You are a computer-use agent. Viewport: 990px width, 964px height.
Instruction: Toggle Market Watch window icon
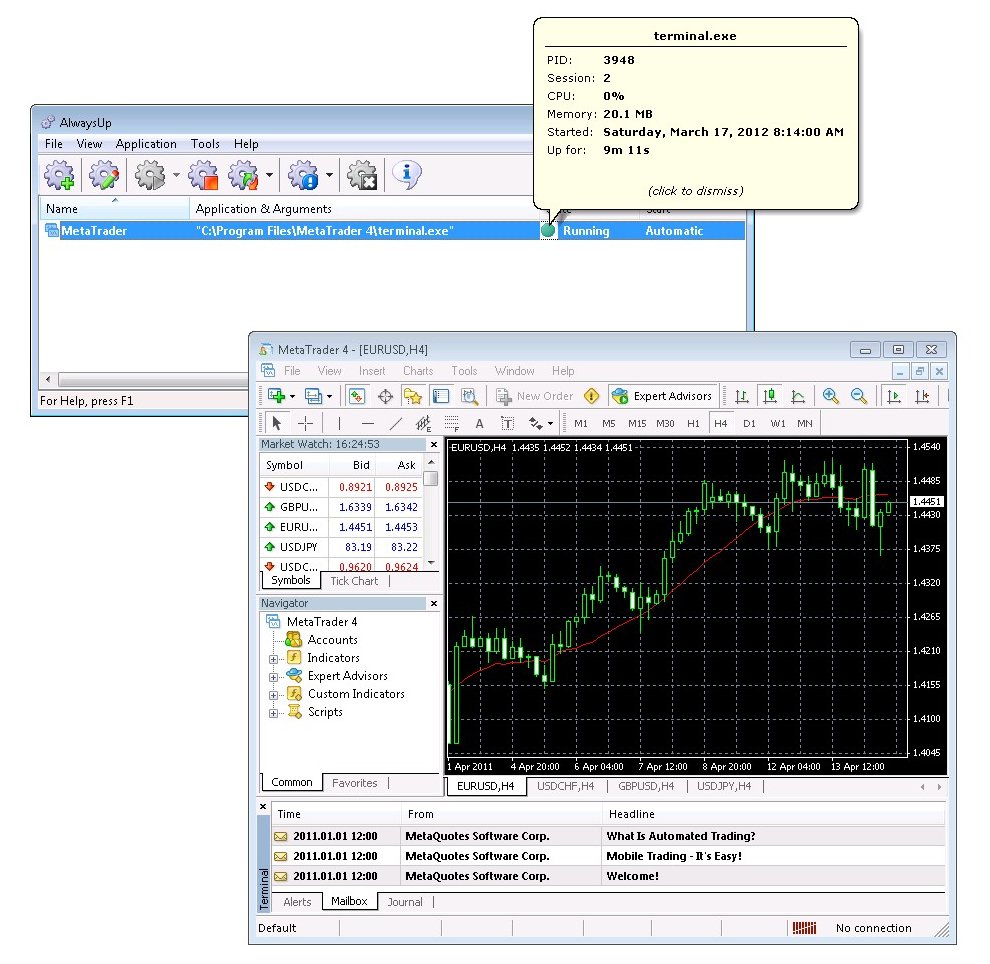(357, 396)
